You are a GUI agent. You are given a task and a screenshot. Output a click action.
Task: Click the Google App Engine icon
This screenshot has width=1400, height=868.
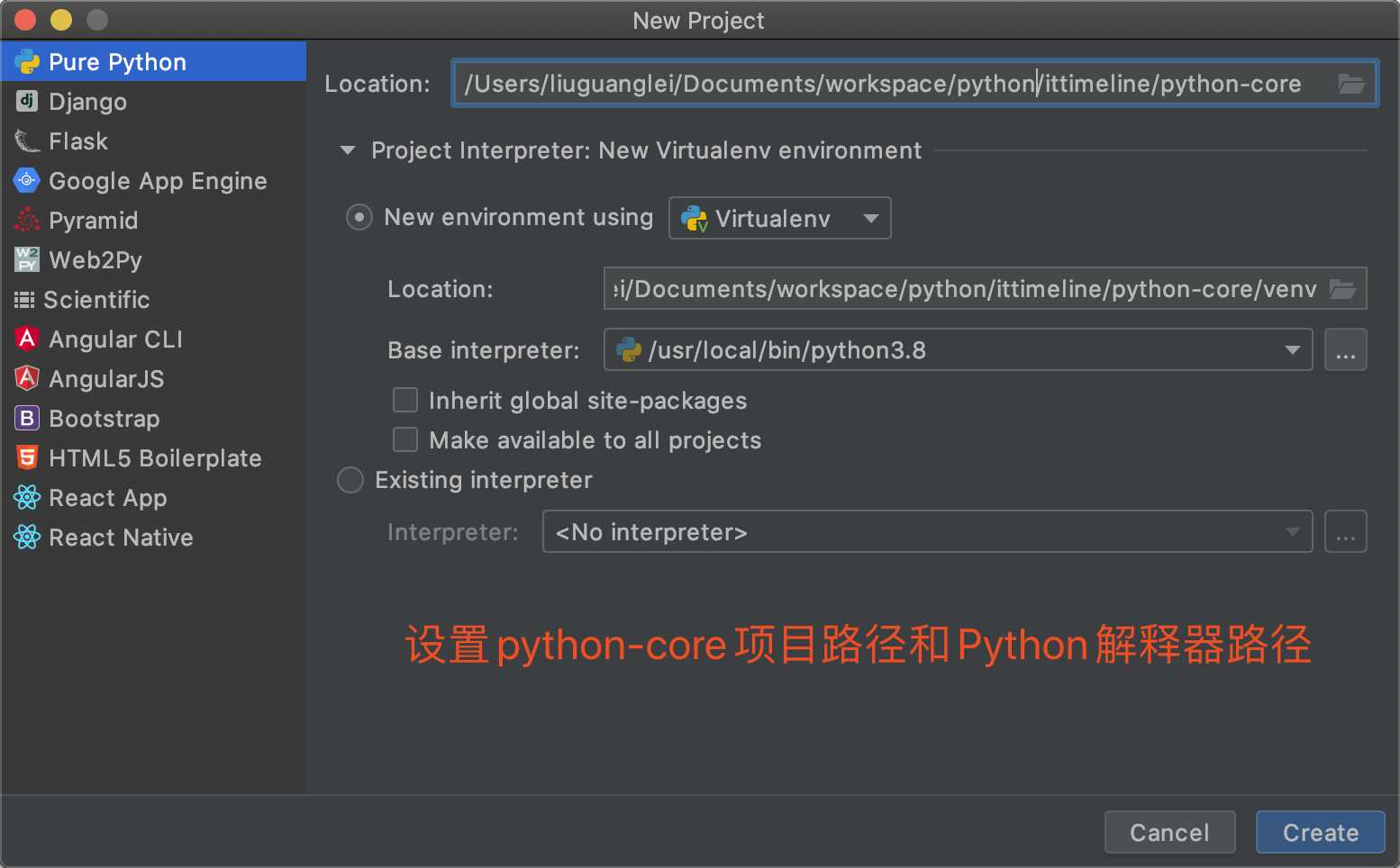[x=27, y=180]
